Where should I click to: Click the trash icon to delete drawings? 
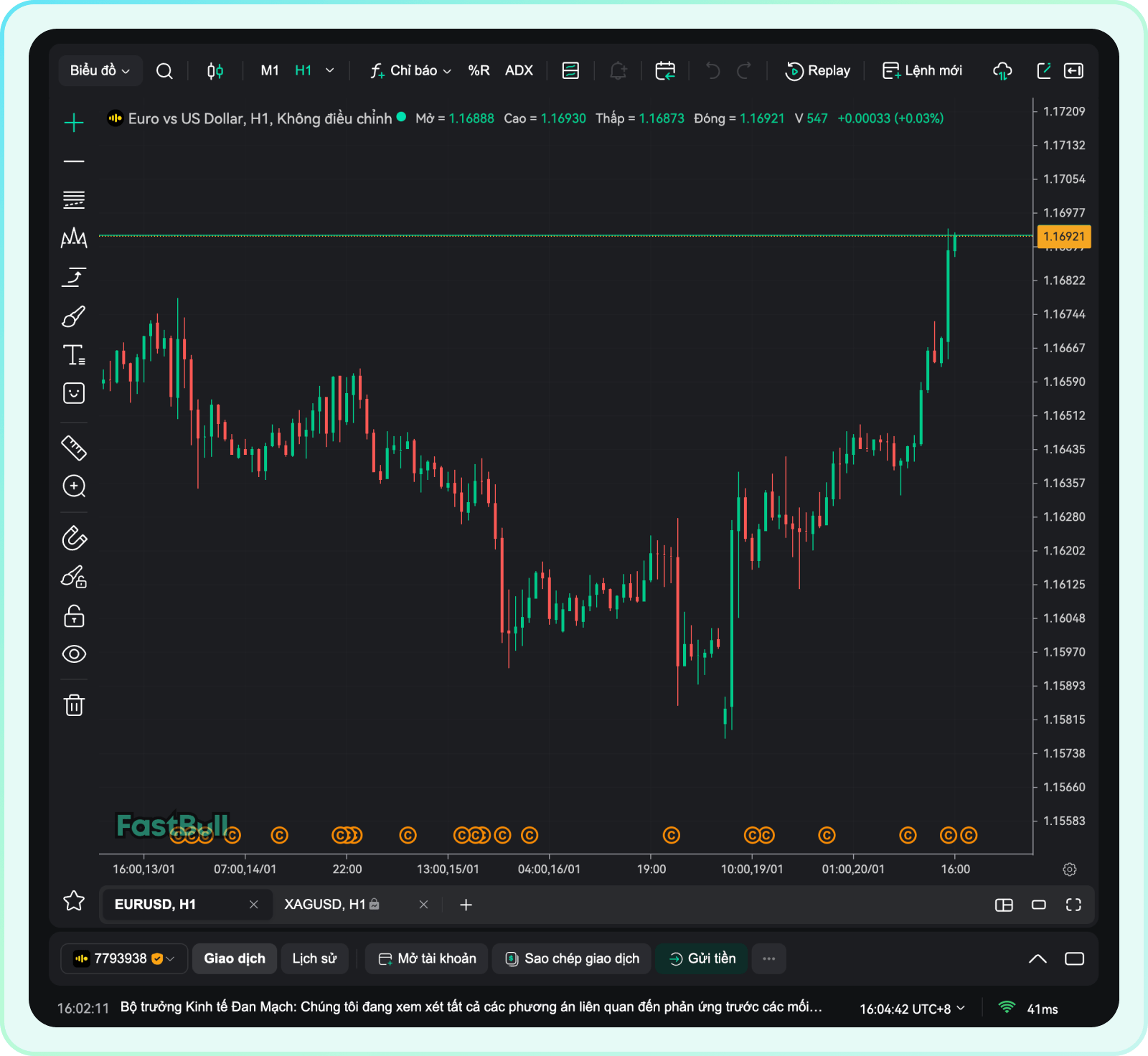[x=74, y=705]
